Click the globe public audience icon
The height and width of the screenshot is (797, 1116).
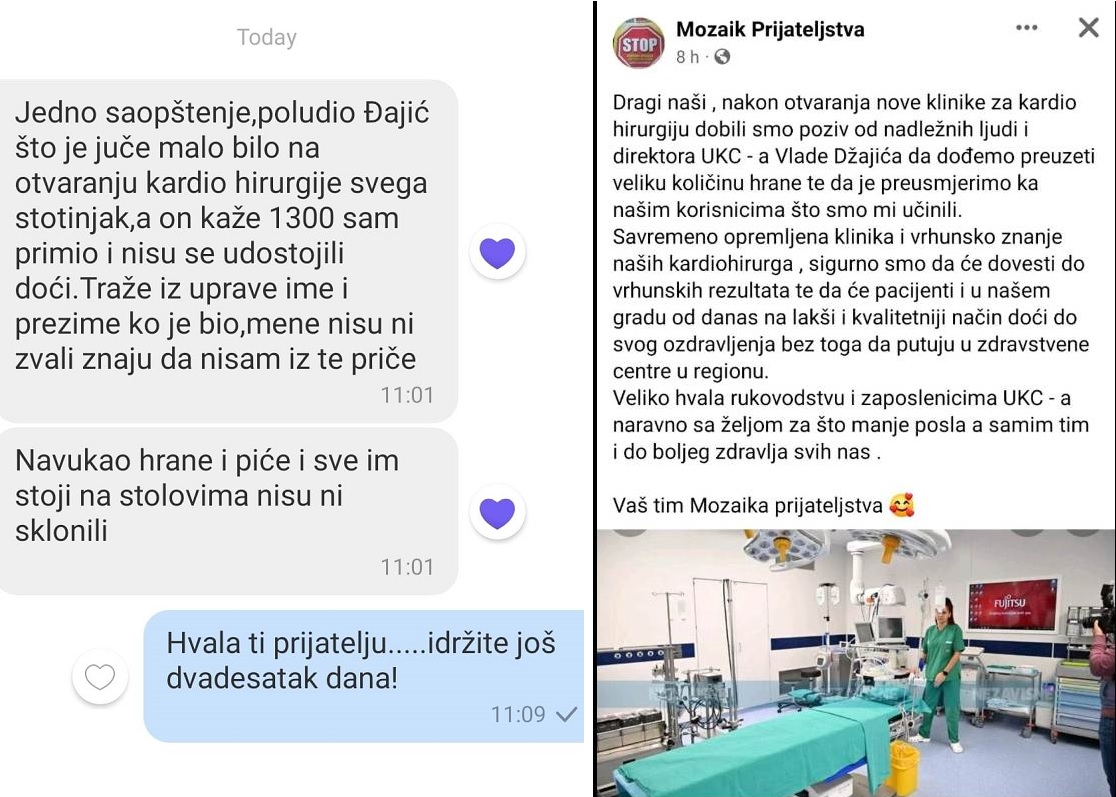pyautogui.click(x=722, y=57)
